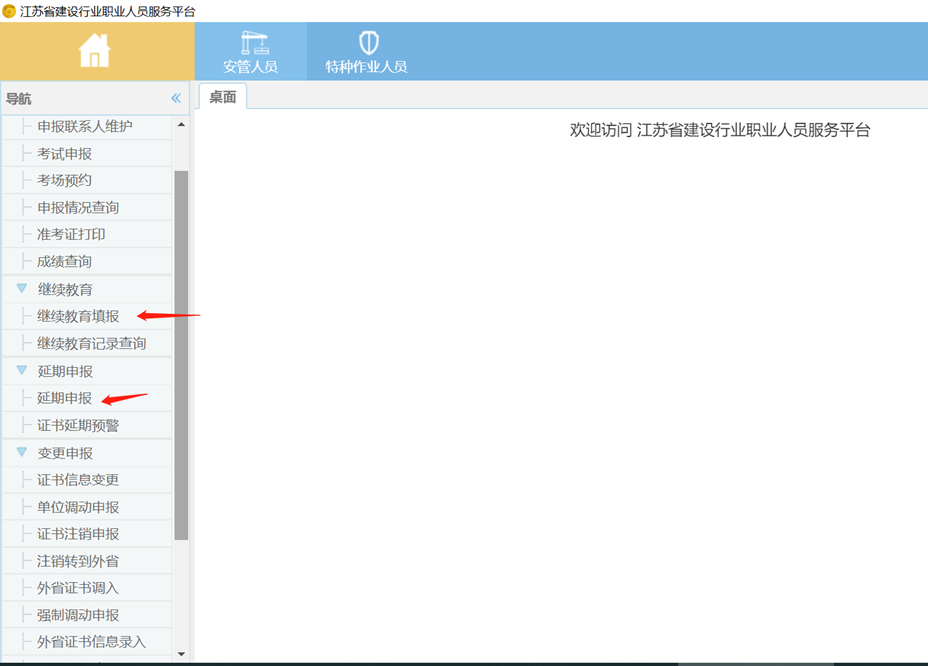Open 继续教育填报 item
The image size is (928, 666).
(x=78, y=316)
